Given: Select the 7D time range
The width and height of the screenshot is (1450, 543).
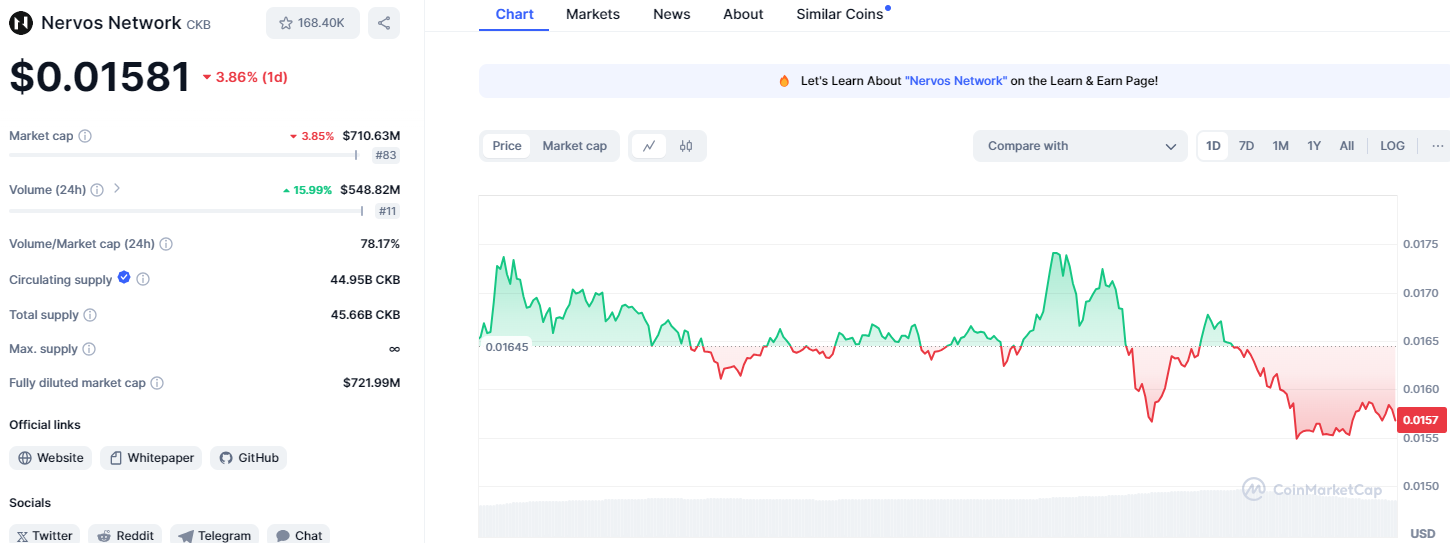Looking at the screenshot, I should point(1246,146).
